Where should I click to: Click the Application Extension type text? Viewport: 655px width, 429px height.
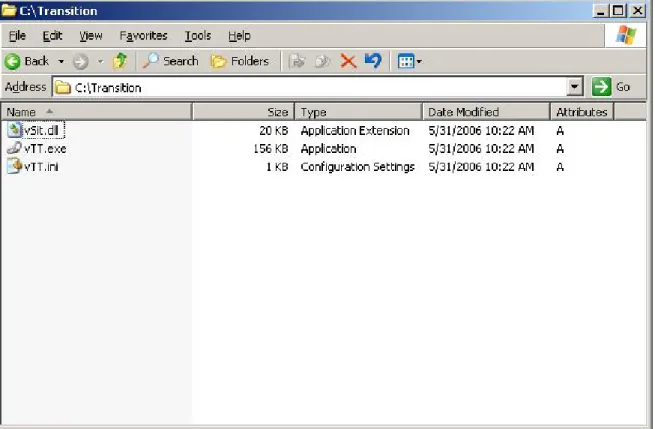tap(355, 131)
